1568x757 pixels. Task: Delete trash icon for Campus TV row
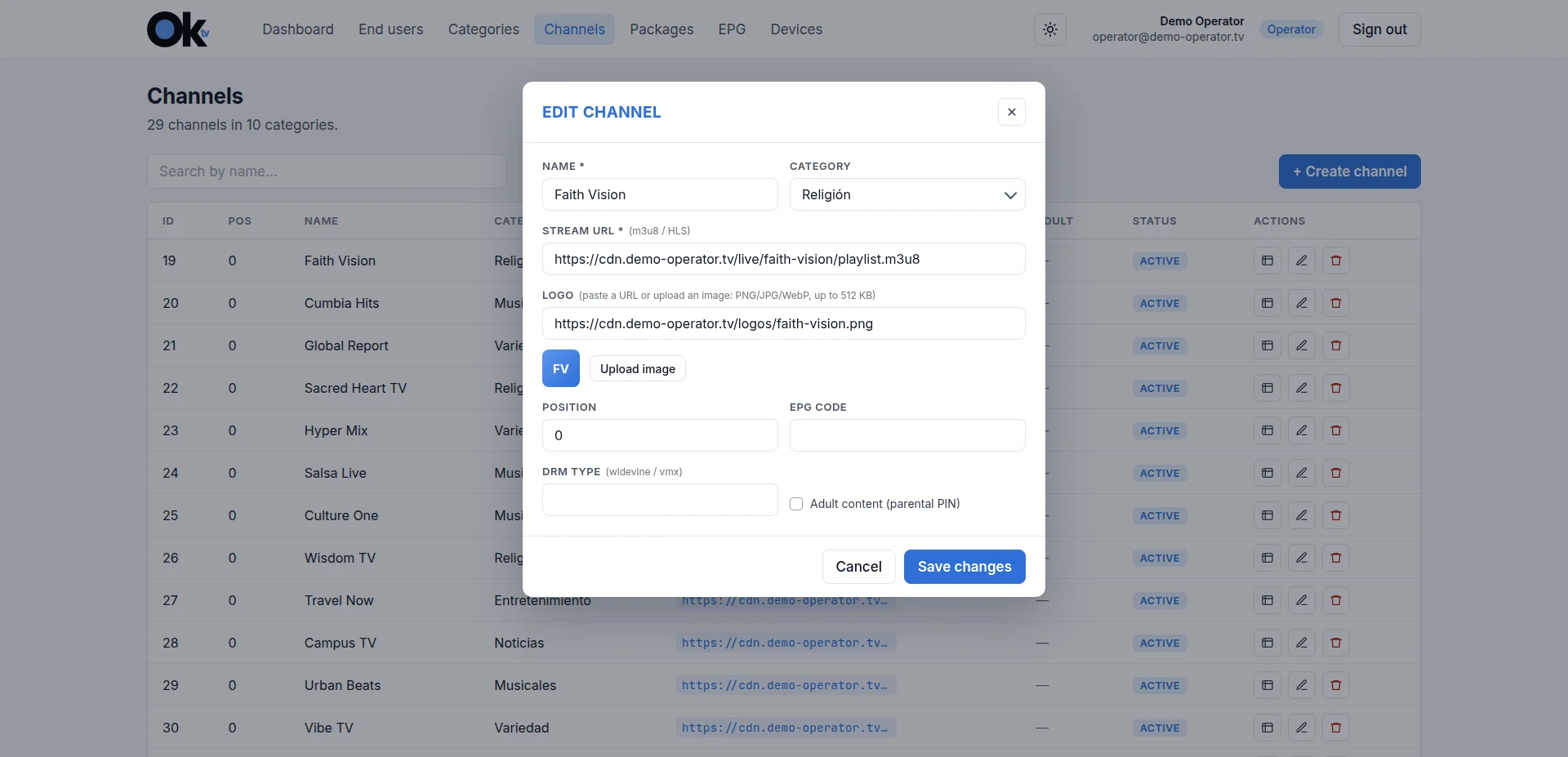click(1336, 643)
